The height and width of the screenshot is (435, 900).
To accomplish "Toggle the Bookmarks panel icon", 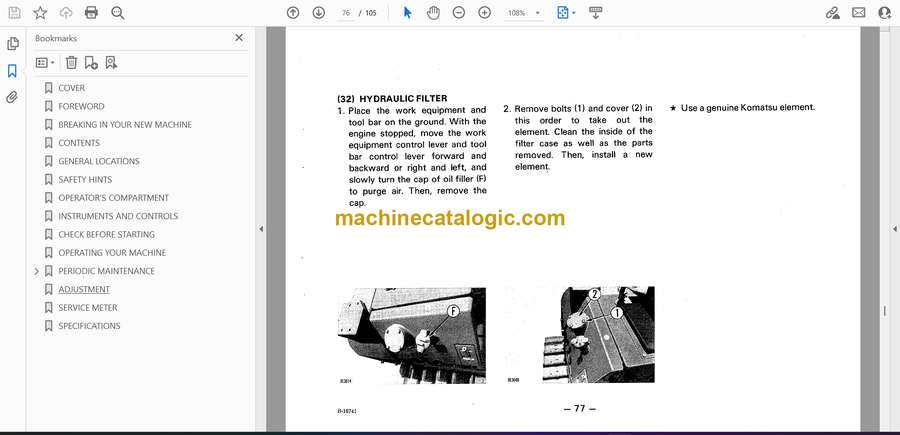I will coord(12,71).
